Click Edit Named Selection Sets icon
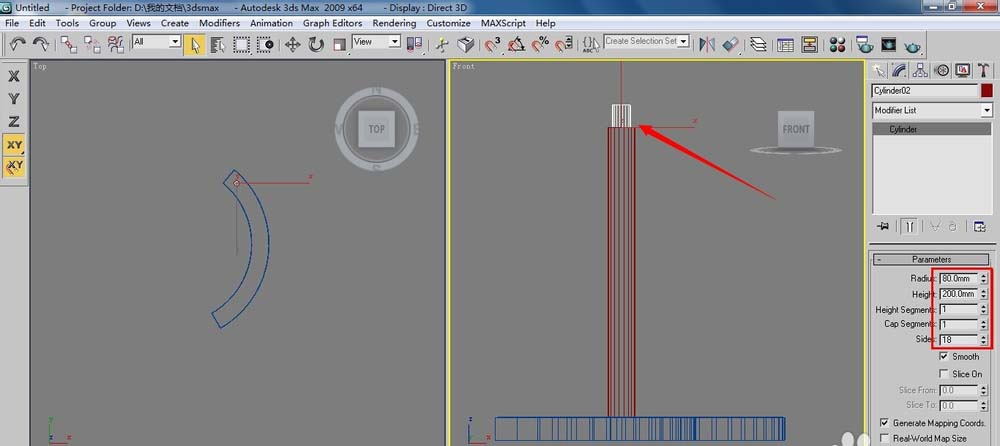1000x446 pixels. click(x=591, y=44)
